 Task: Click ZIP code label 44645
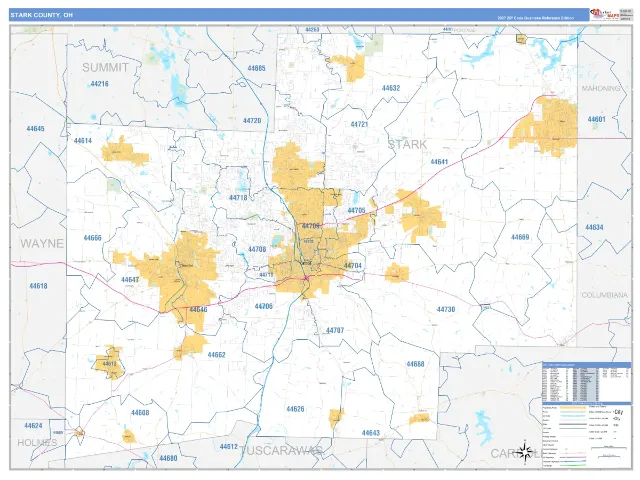click(35, 129)
